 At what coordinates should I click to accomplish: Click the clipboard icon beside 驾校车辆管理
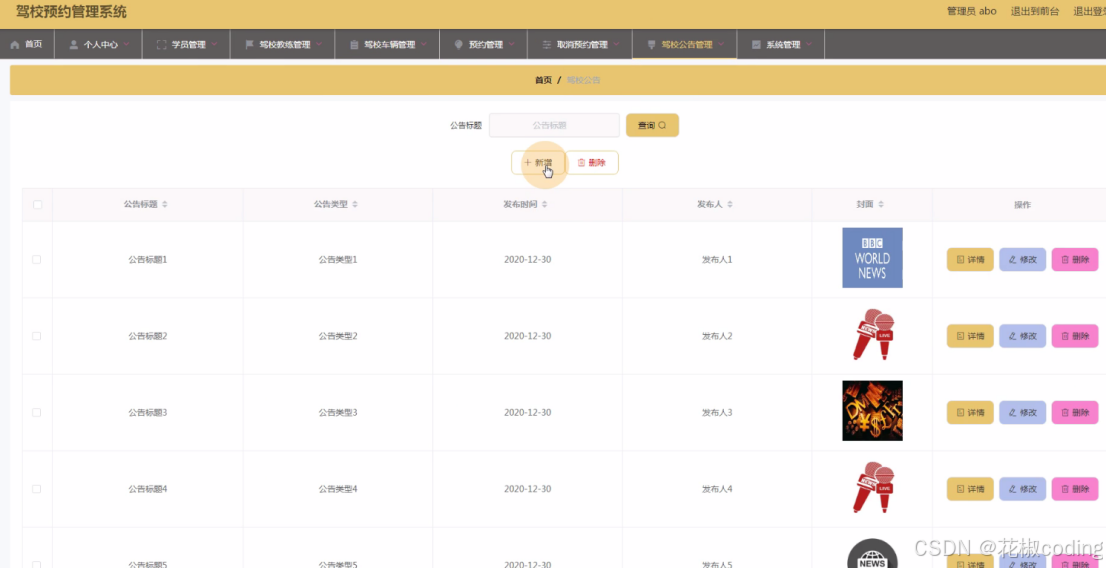(354, 44)
